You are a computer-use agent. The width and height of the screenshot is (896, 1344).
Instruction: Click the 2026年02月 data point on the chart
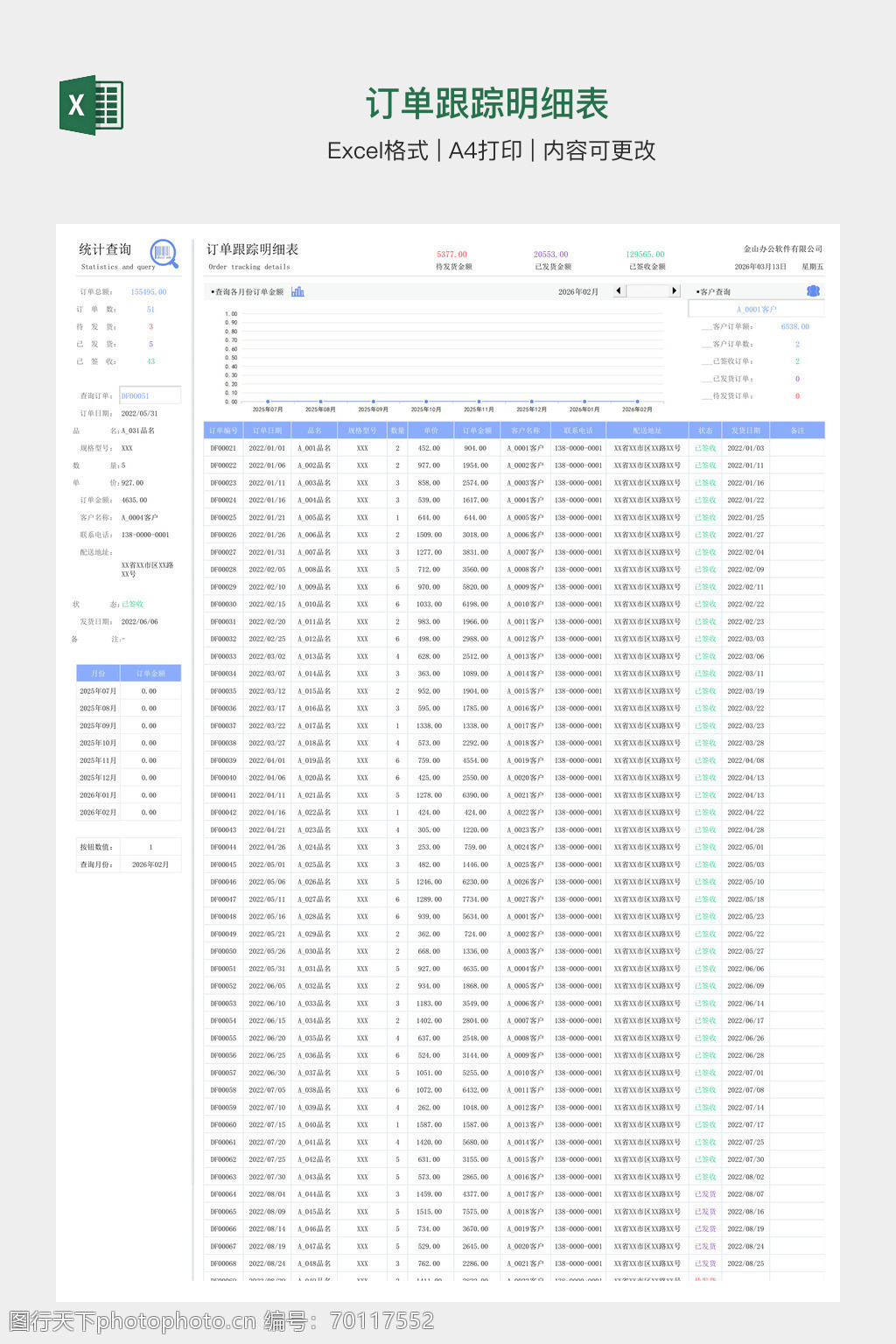tap(637, 402)
